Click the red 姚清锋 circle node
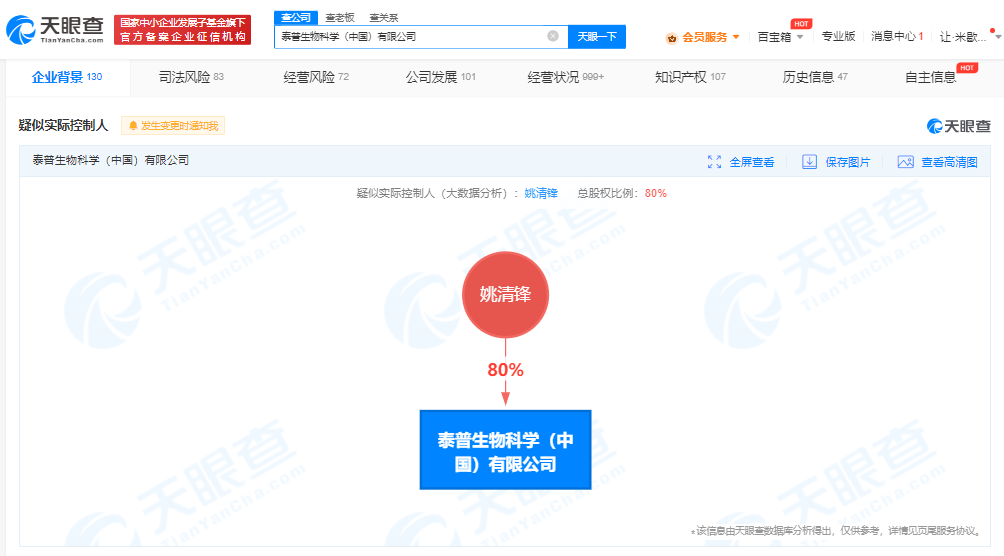The width and height of the screenshot is (1004, 556). click(x=505, y=295)
